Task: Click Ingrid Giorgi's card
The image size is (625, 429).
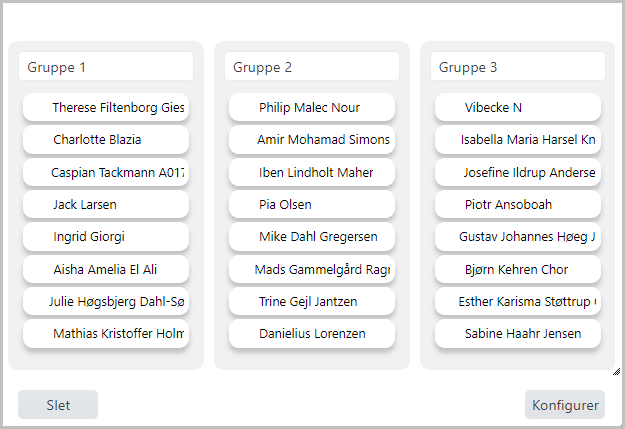Action: point(106,237)
